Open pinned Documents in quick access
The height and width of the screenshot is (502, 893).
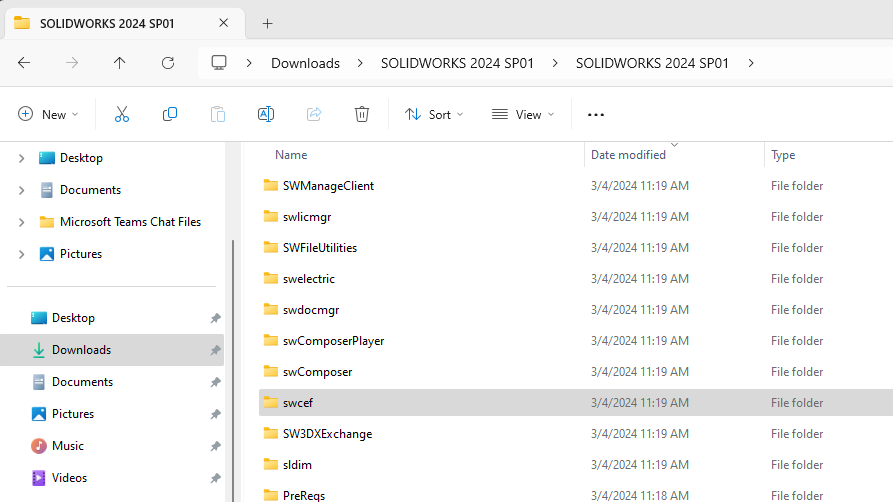pyautogui.click(x=83, y=382)
